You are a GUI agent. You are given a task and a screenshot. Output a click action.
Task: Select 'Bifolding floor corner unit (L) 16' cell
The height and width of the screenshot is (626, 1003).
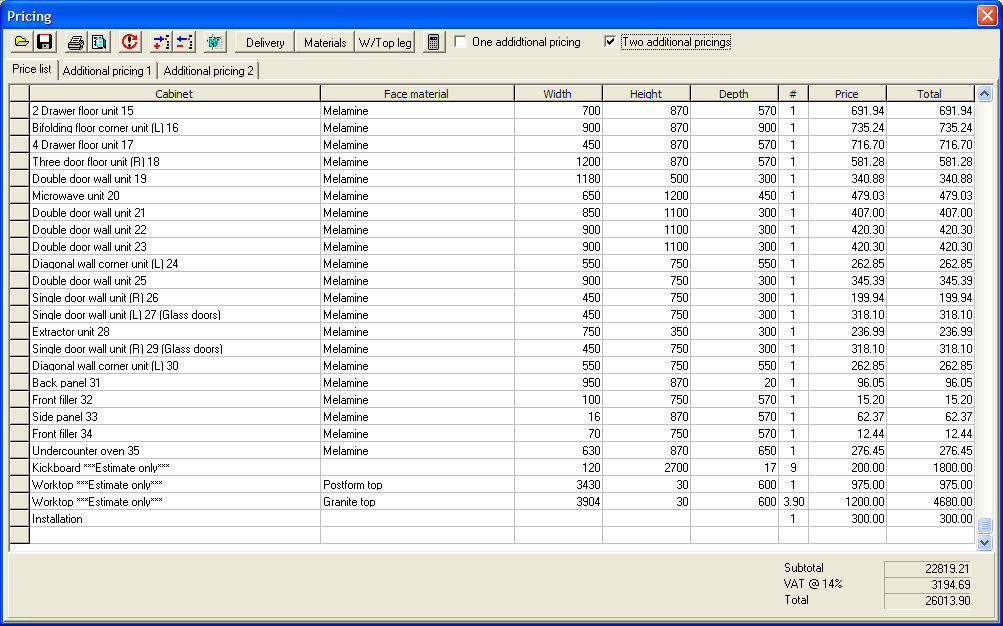tap(174, 128)
